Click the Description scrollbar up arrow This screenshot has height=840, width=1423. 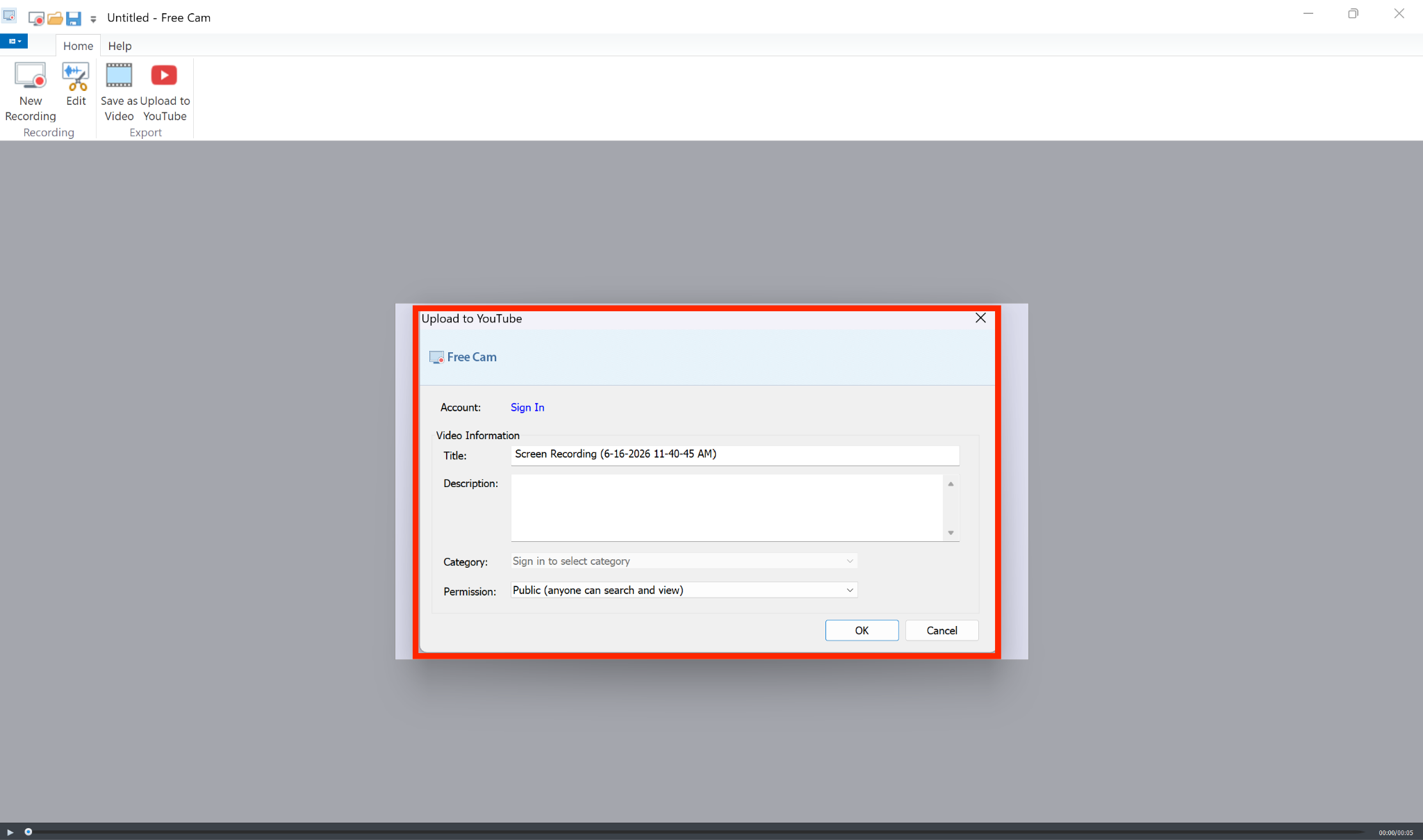point(951,484)
